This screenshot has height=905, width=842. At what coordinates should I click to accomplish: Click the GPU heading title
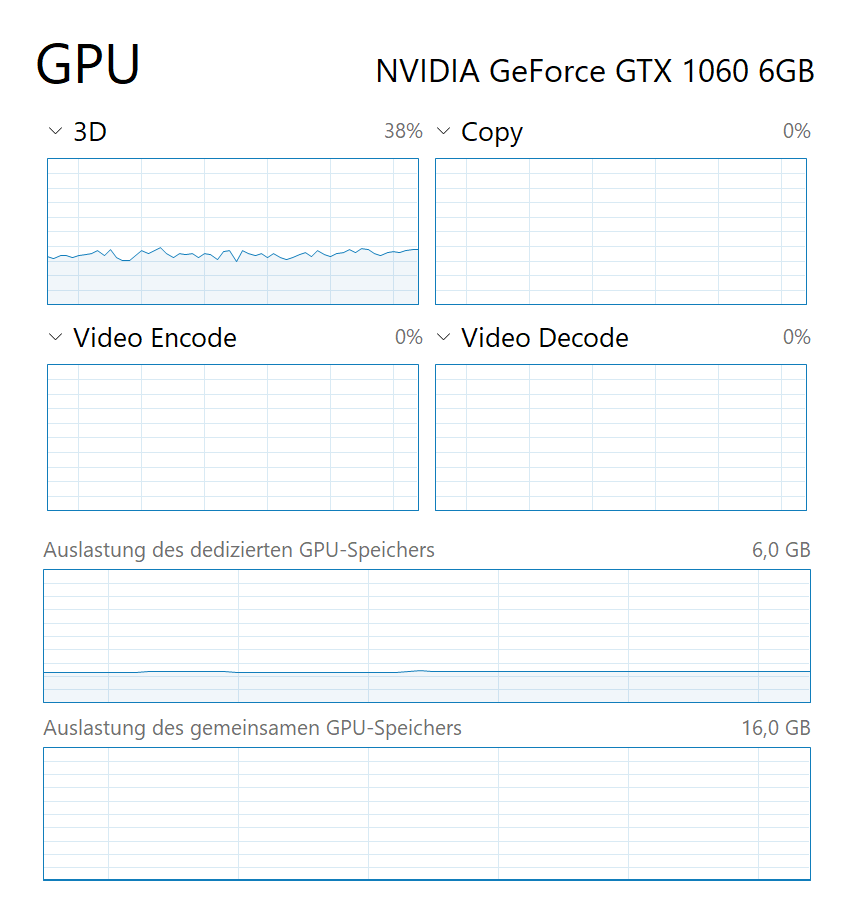click(x=88, y=63)
